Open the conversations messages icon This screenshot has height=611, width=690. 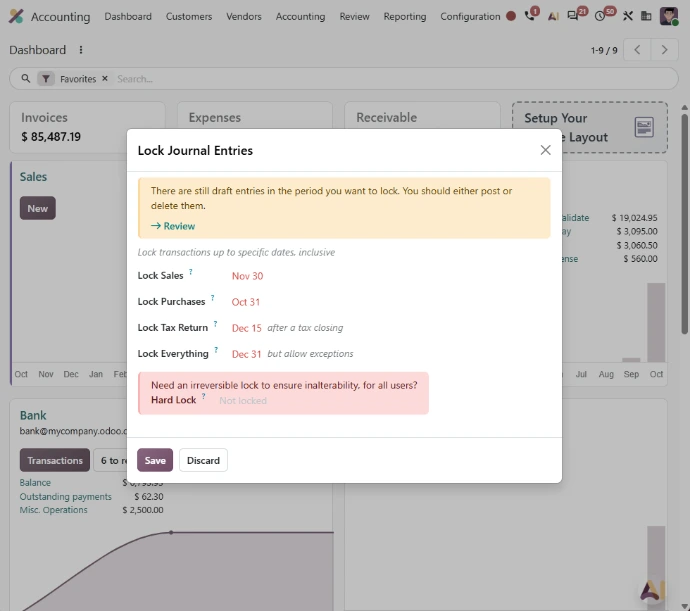(x=573, y=16)
